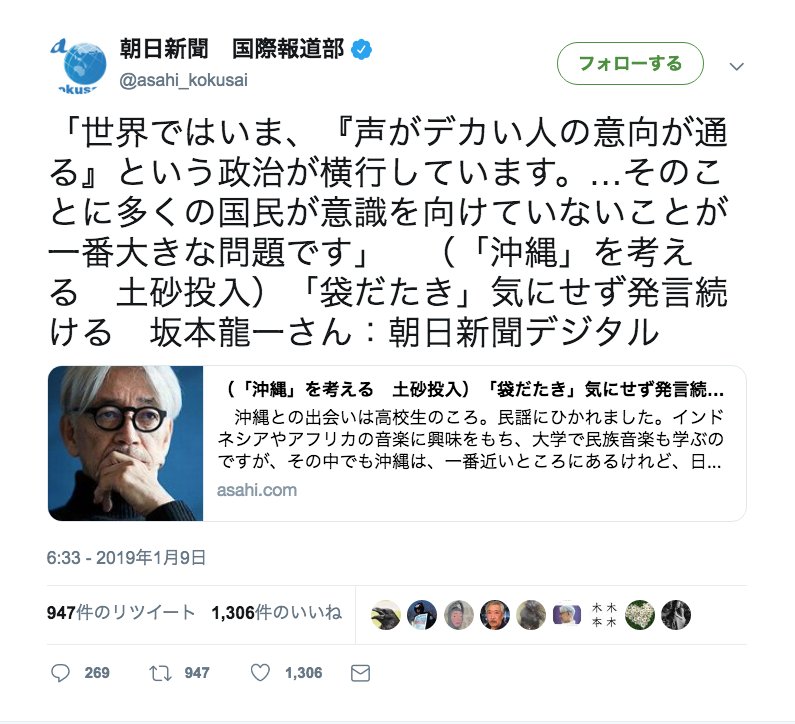Screen dimensions: 795x724
Task: Click the asahi.com link in card
Action: point(257,490)
